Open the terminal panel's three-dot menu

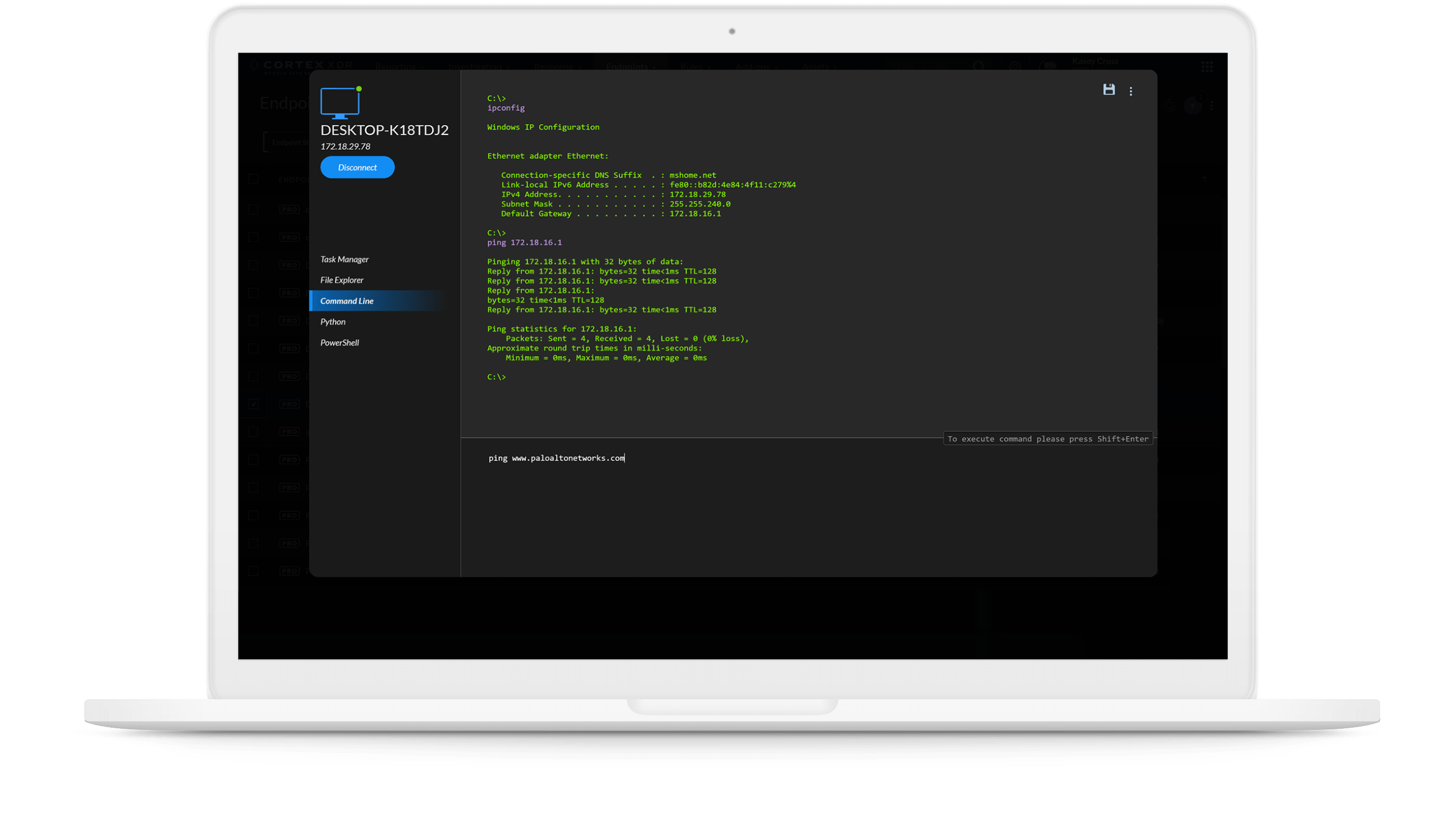tap(1131, 91)
